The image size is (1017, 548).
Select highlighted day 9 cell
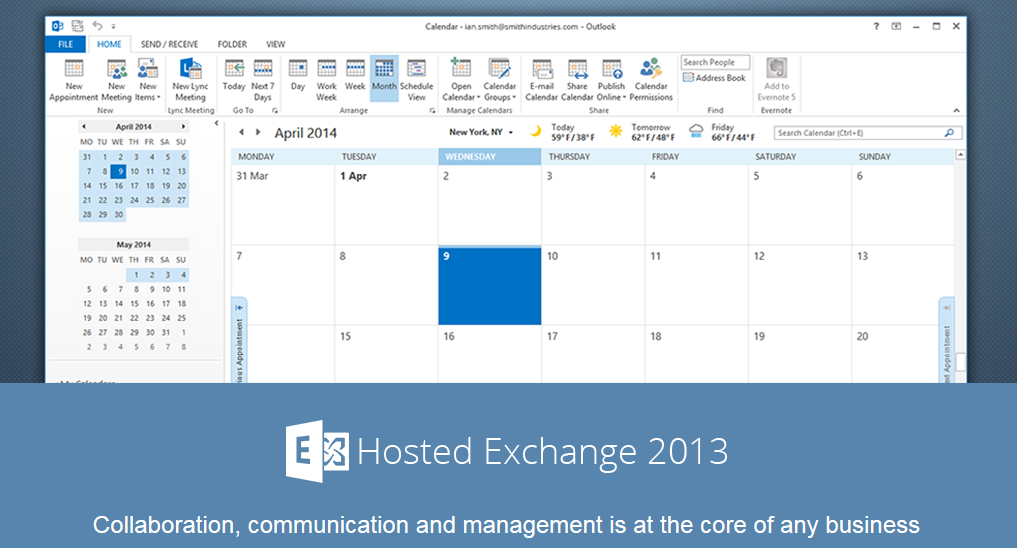coord(490,285)
